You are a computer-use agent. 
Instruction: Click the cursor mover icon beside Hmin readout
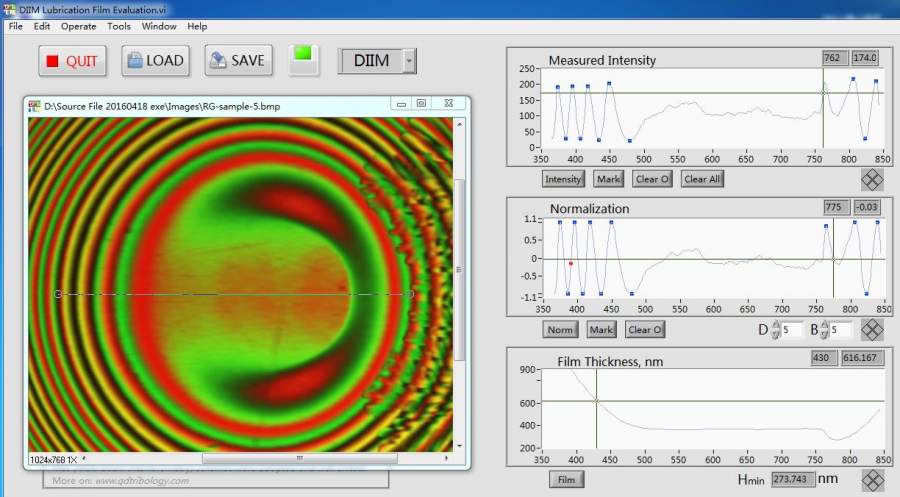(873, 480)
